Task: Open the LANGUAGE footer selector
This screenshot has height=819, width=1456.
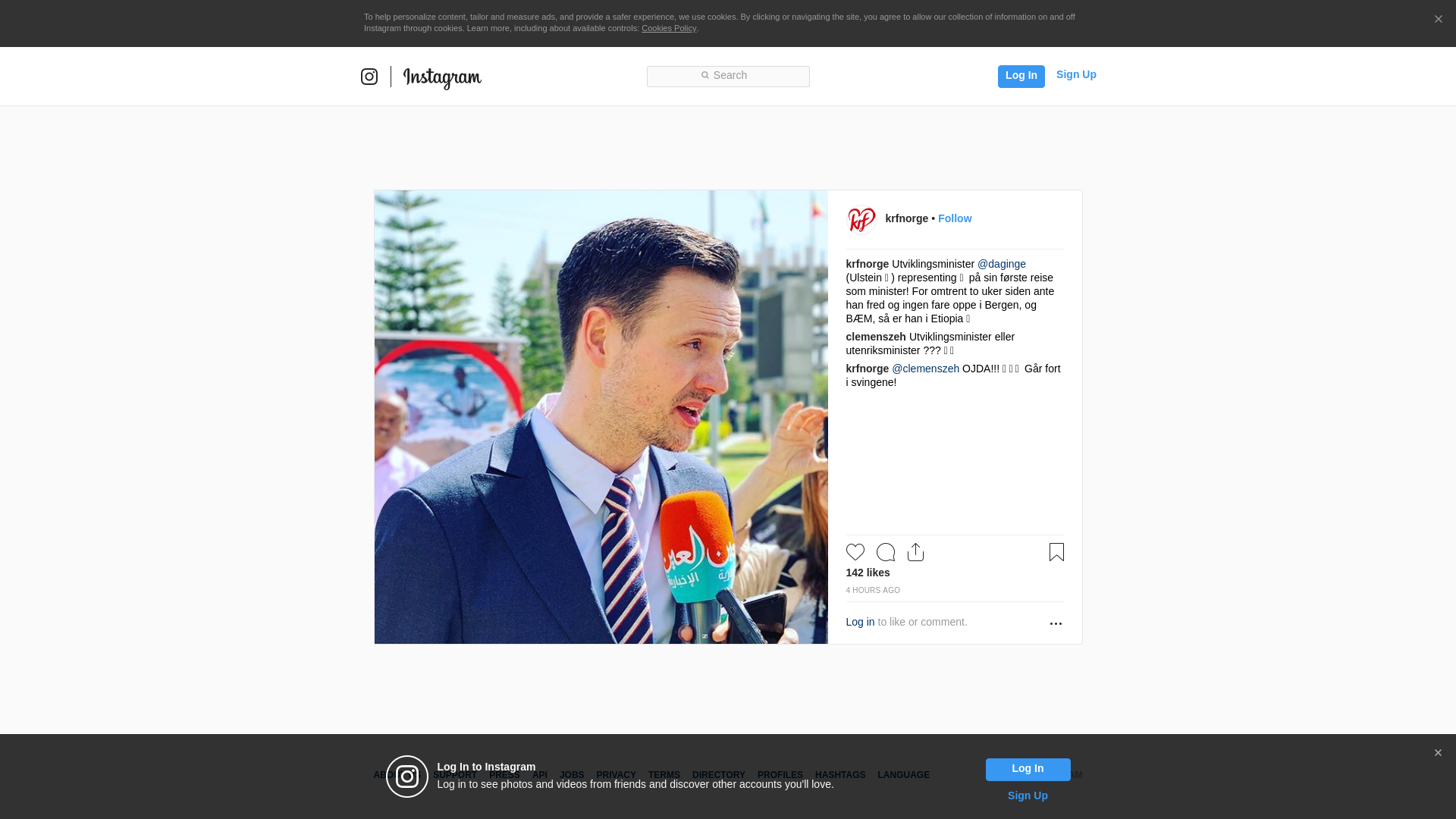Action: click(x=903, y=775)
